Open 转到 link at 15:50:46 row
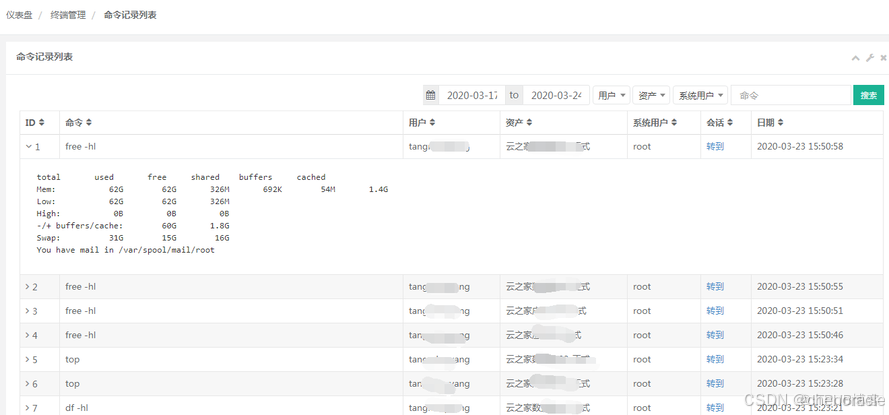This screenshot has height=415, width=889. pyautogui.click(x=715, y=335)
